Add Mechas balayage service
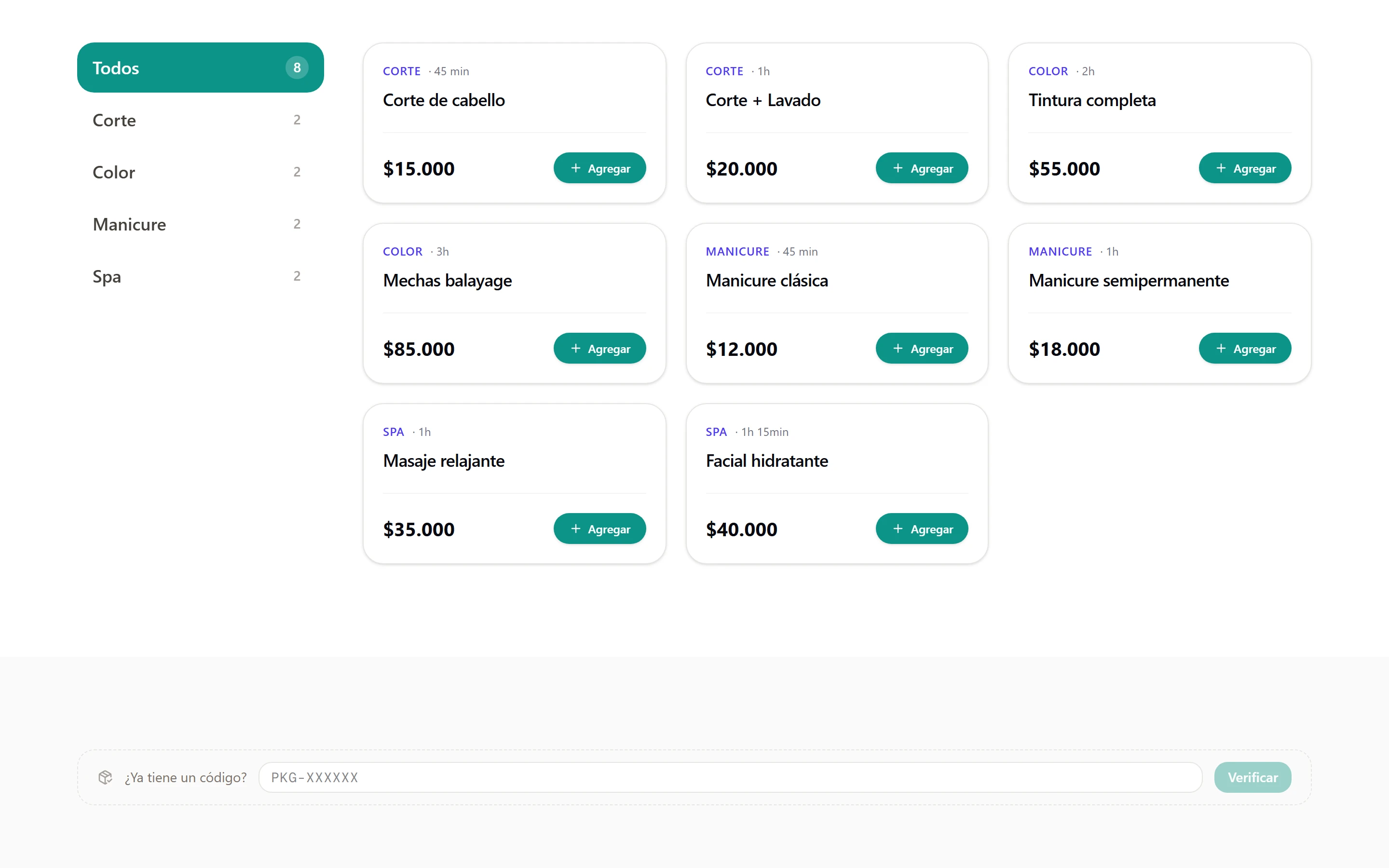Image resolution: width=1389 pixels, height=868 pixels. (x=599, y=349)
